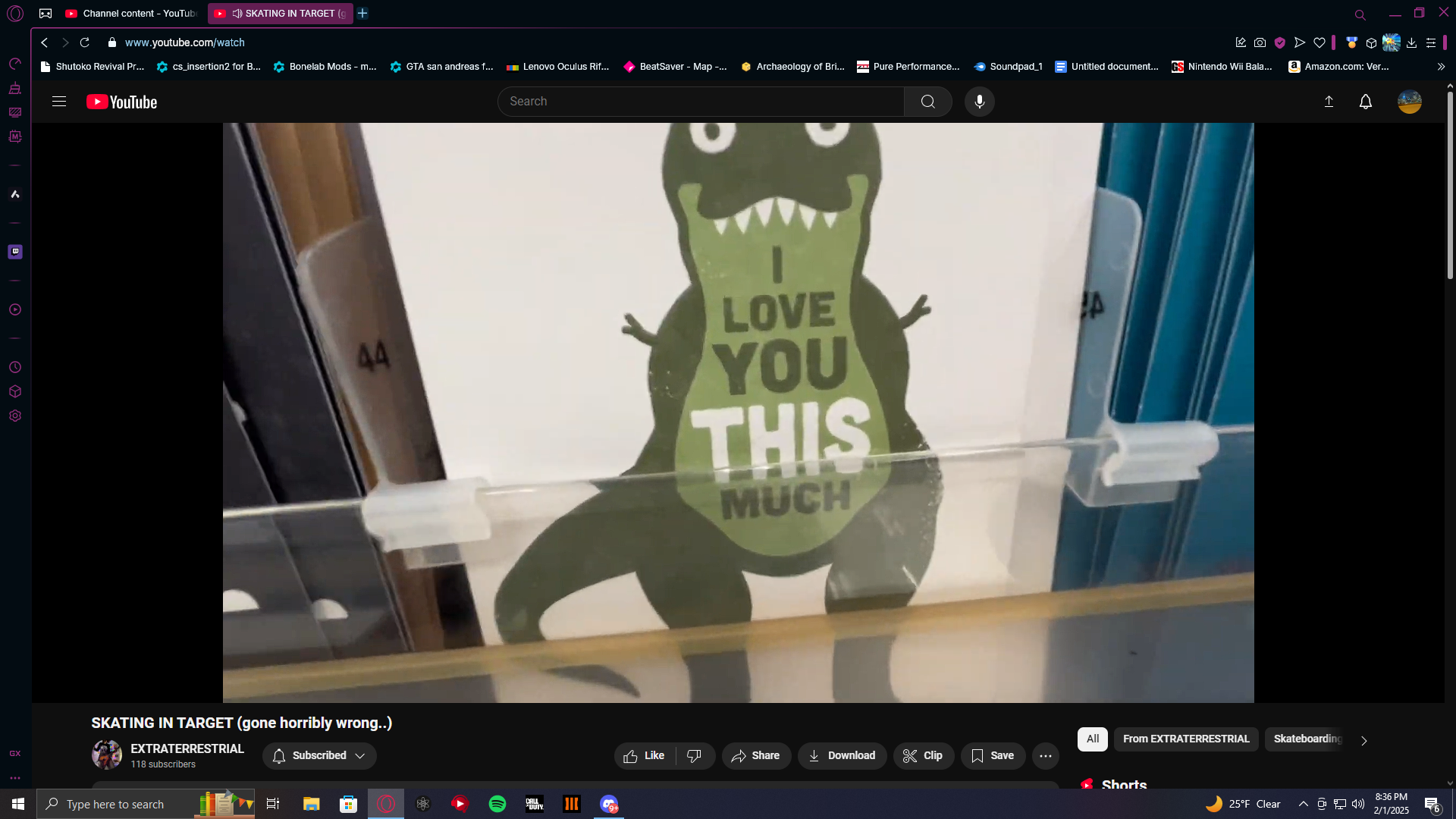
Task: Expand the Subscribed notification dropdown
Action: point(319,756)
